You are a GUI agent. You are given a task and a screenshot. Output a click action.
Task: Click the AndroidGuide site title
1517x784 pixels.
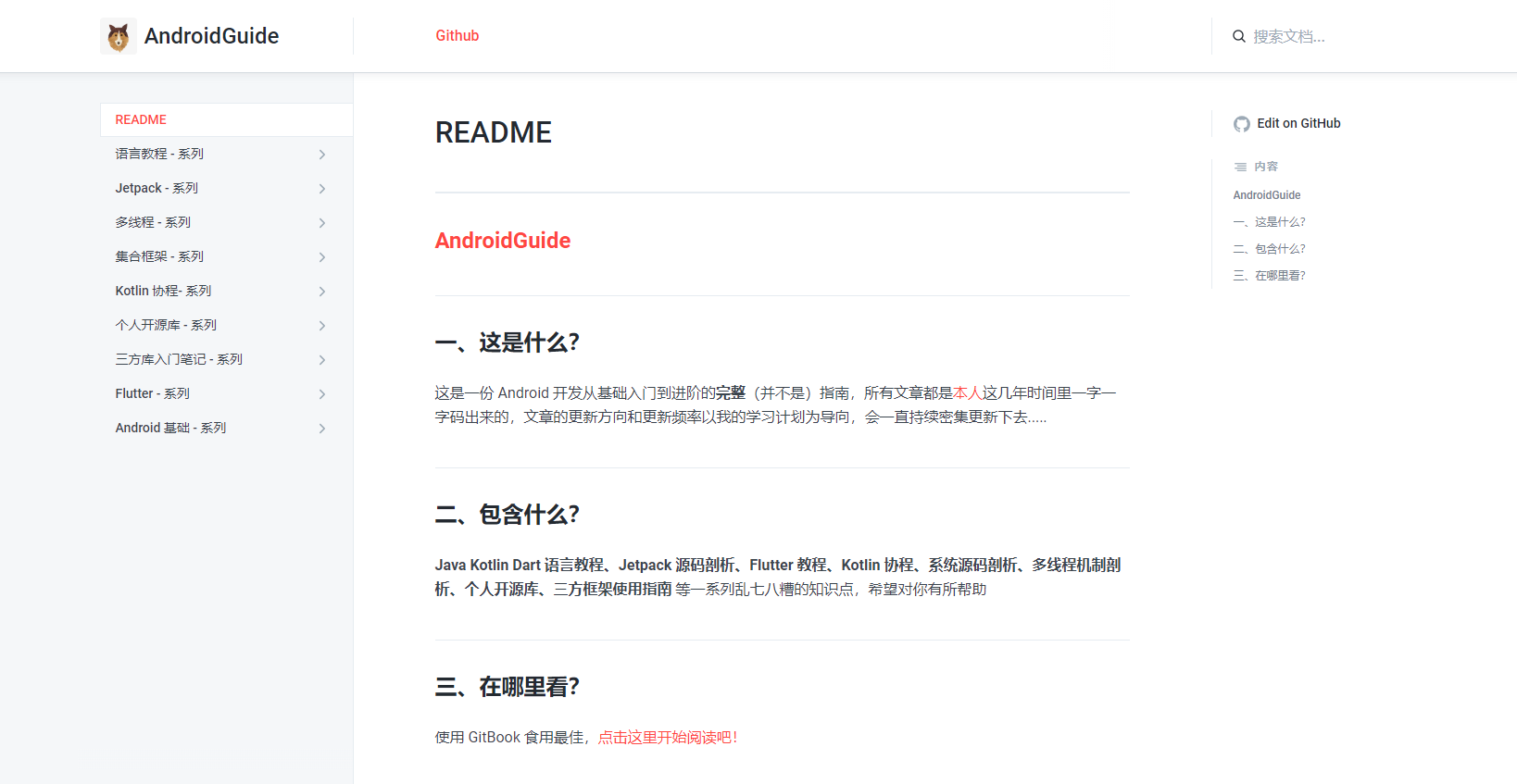[211, 36]
